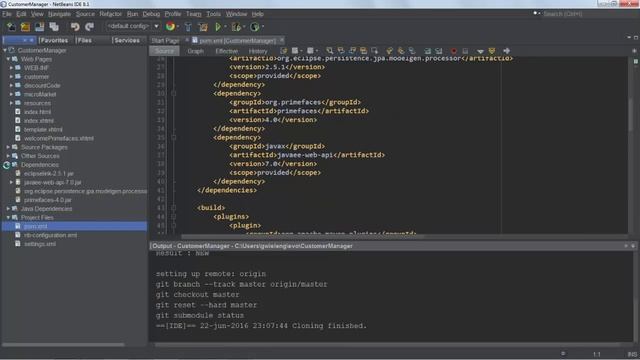Expand the discountCode folder
This screenshot has height=360, width=640.
click(x=11, y=85)
